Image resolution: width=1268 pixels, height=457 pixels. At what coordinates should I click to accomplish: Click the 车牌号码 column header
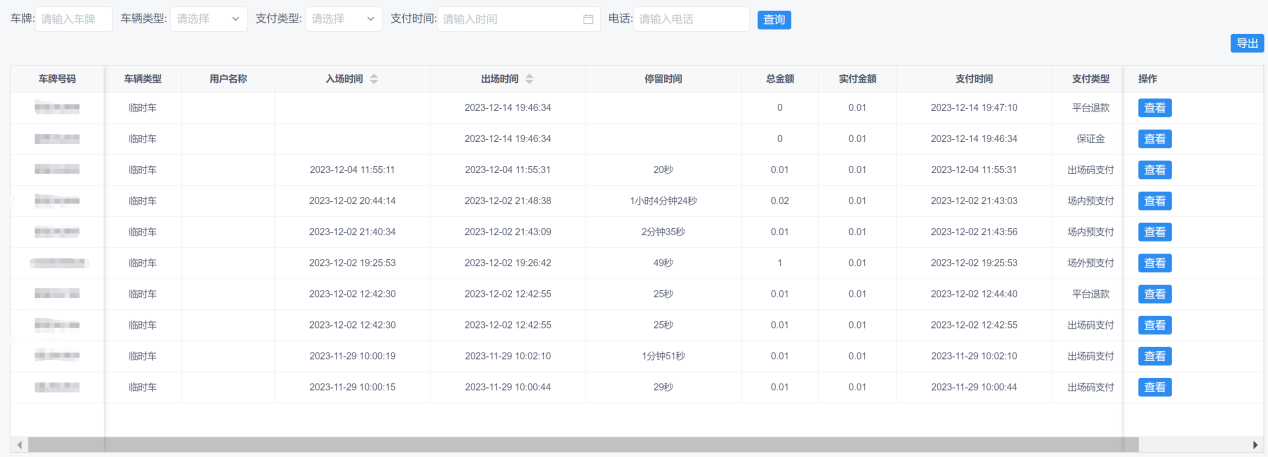(57, 79)
